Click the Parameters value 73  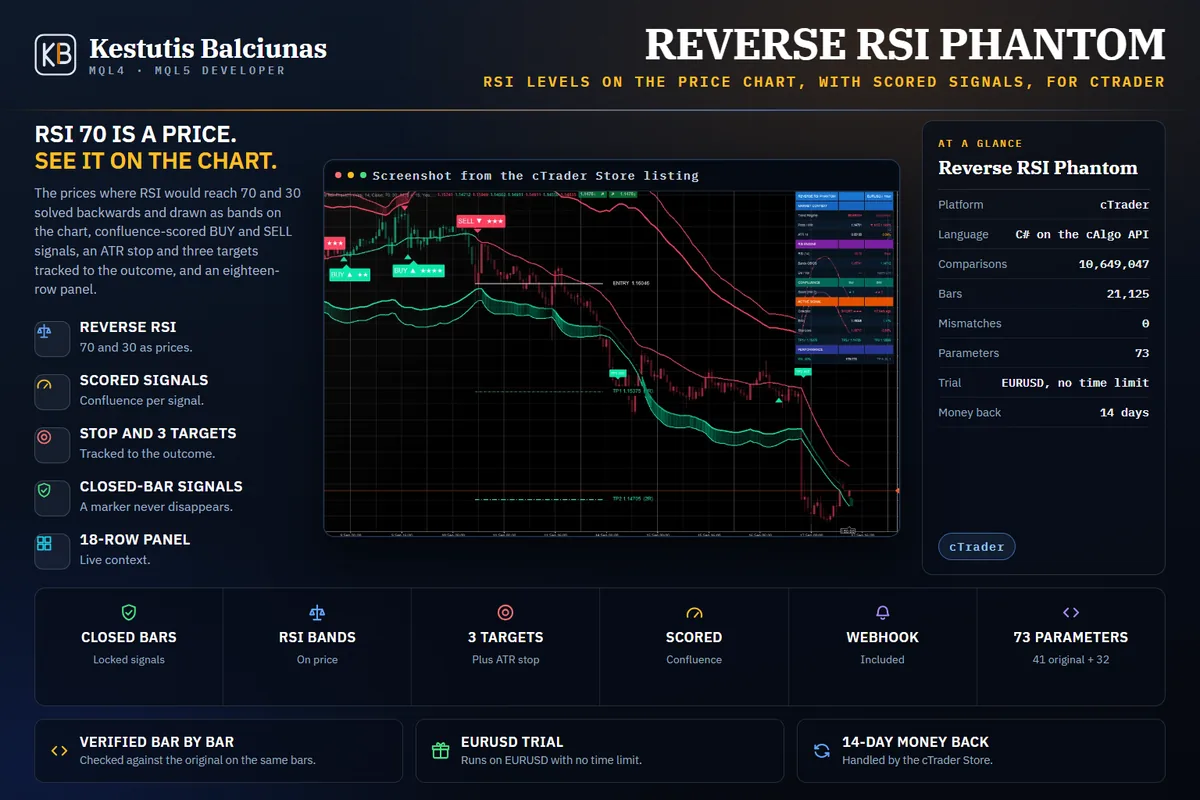click(x=1141, y=353)
